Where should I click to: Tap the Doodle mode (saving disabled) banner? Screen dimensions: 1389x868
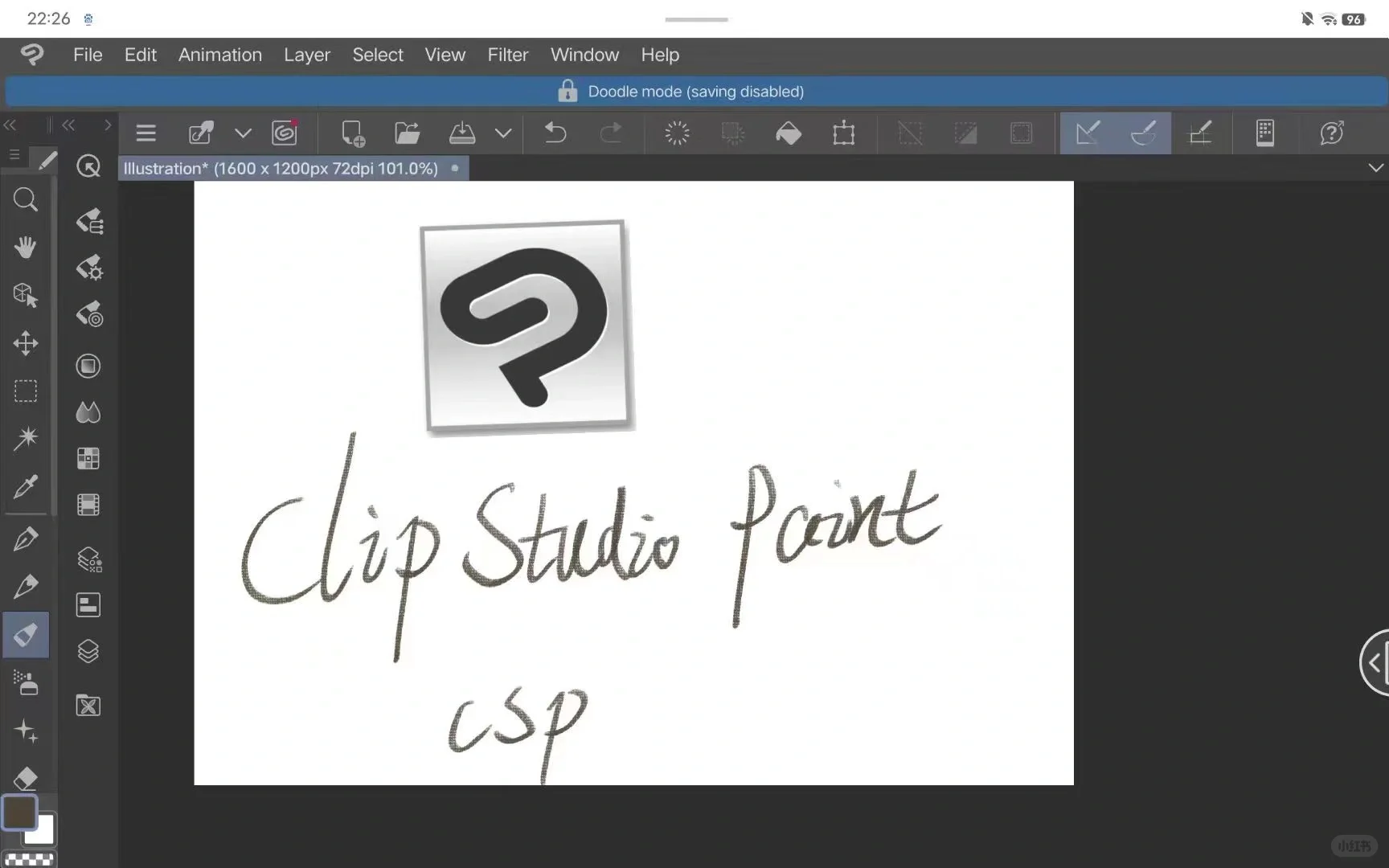coord(696,92)
